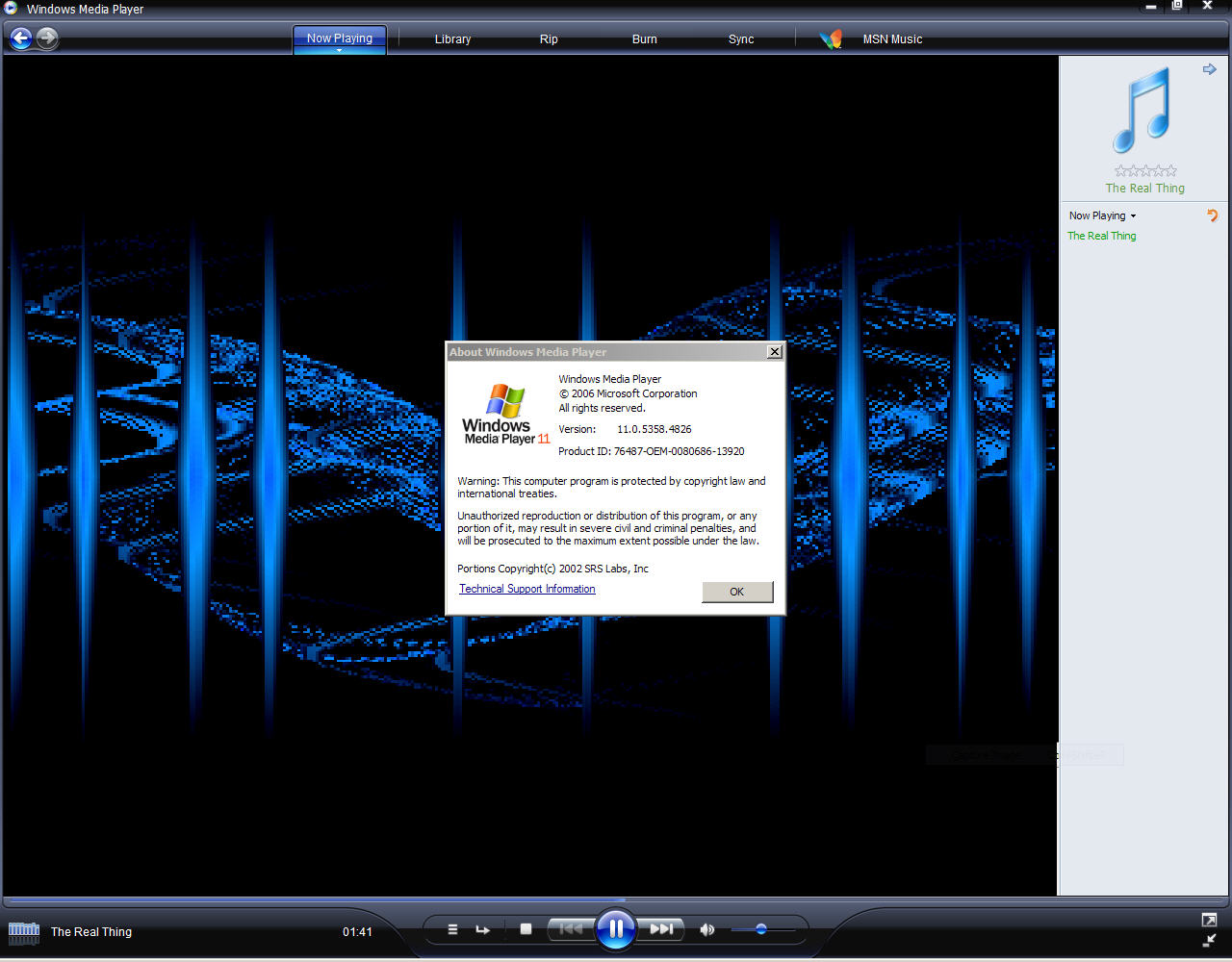
Task: Skip to the next track
Action: click(661, 929)
